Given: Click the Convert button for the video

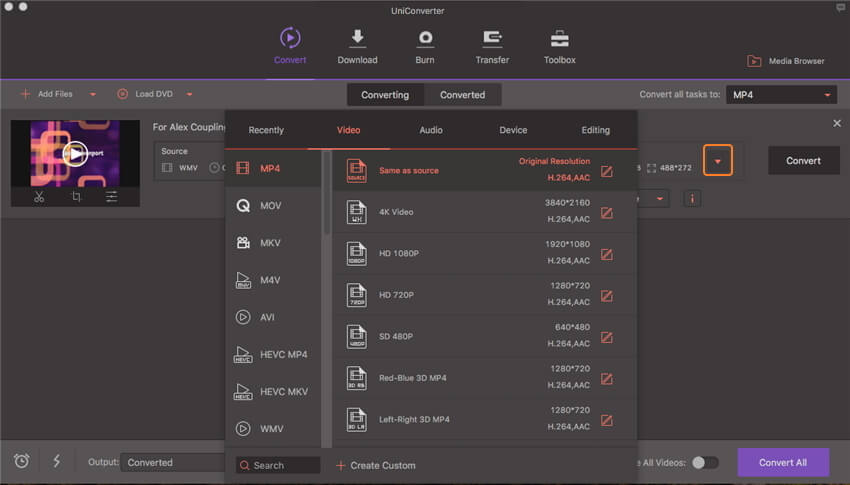Looking at the screenshot, I should pyautogui.click(x=803, y=161).
